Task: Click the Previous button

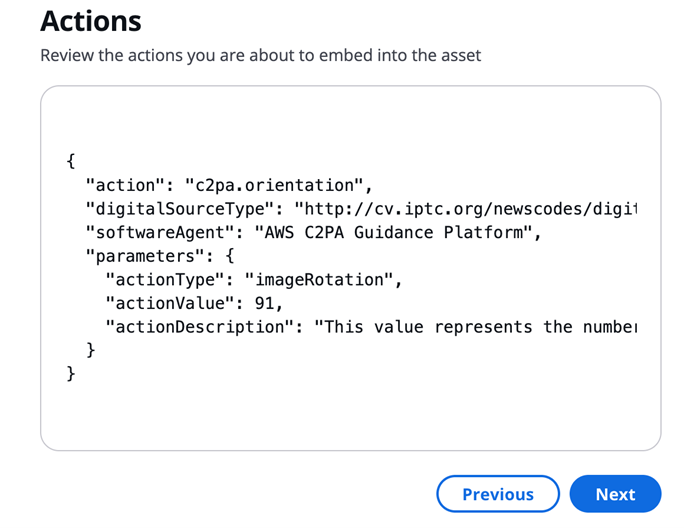Action: pyautogui.click(x=498, y=494)
